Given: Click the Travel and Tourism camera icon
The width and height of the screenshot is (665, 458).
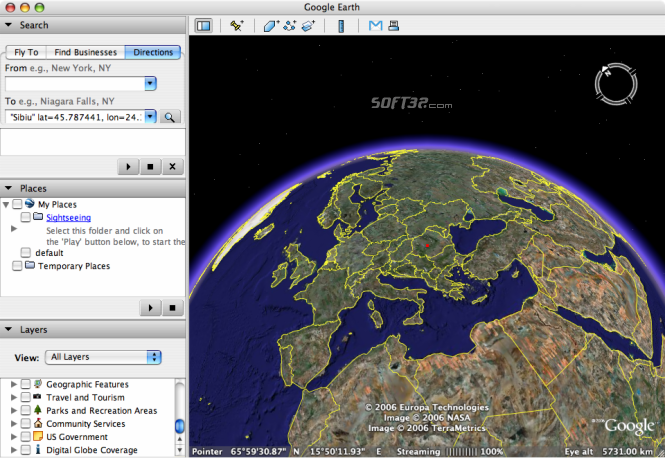Looking at the screenshot, I should point(37,397).
